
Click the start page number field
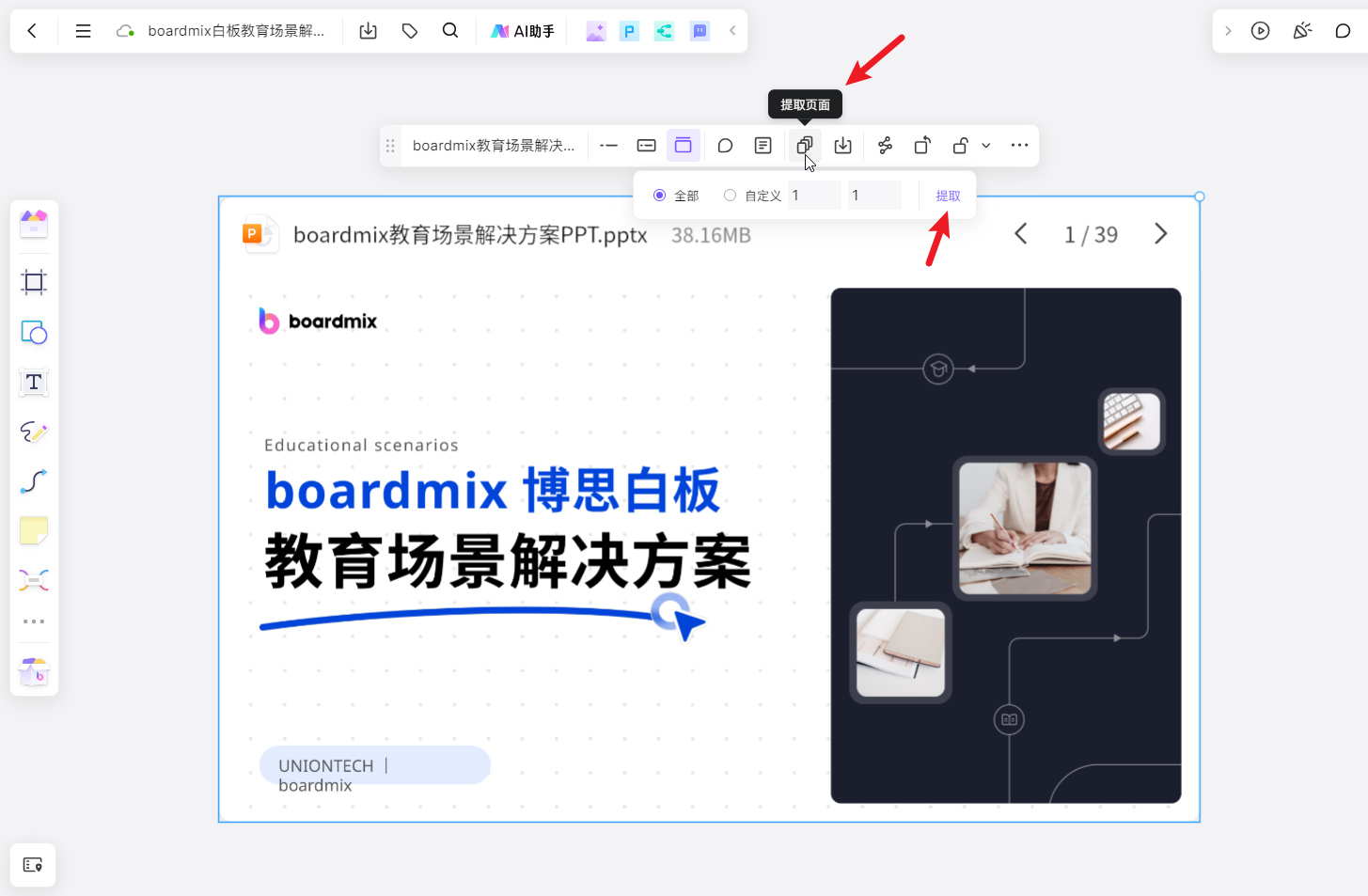[x=813, y=196]
